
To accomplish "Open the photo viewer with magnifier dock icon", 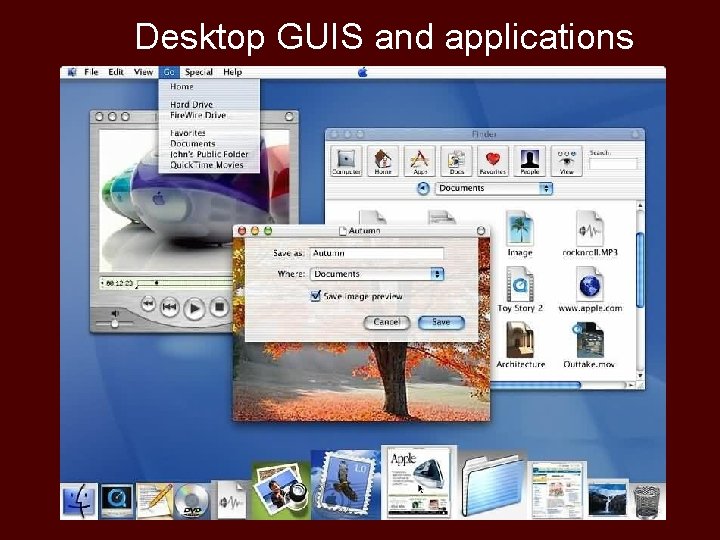I will [x=281, y=490].
